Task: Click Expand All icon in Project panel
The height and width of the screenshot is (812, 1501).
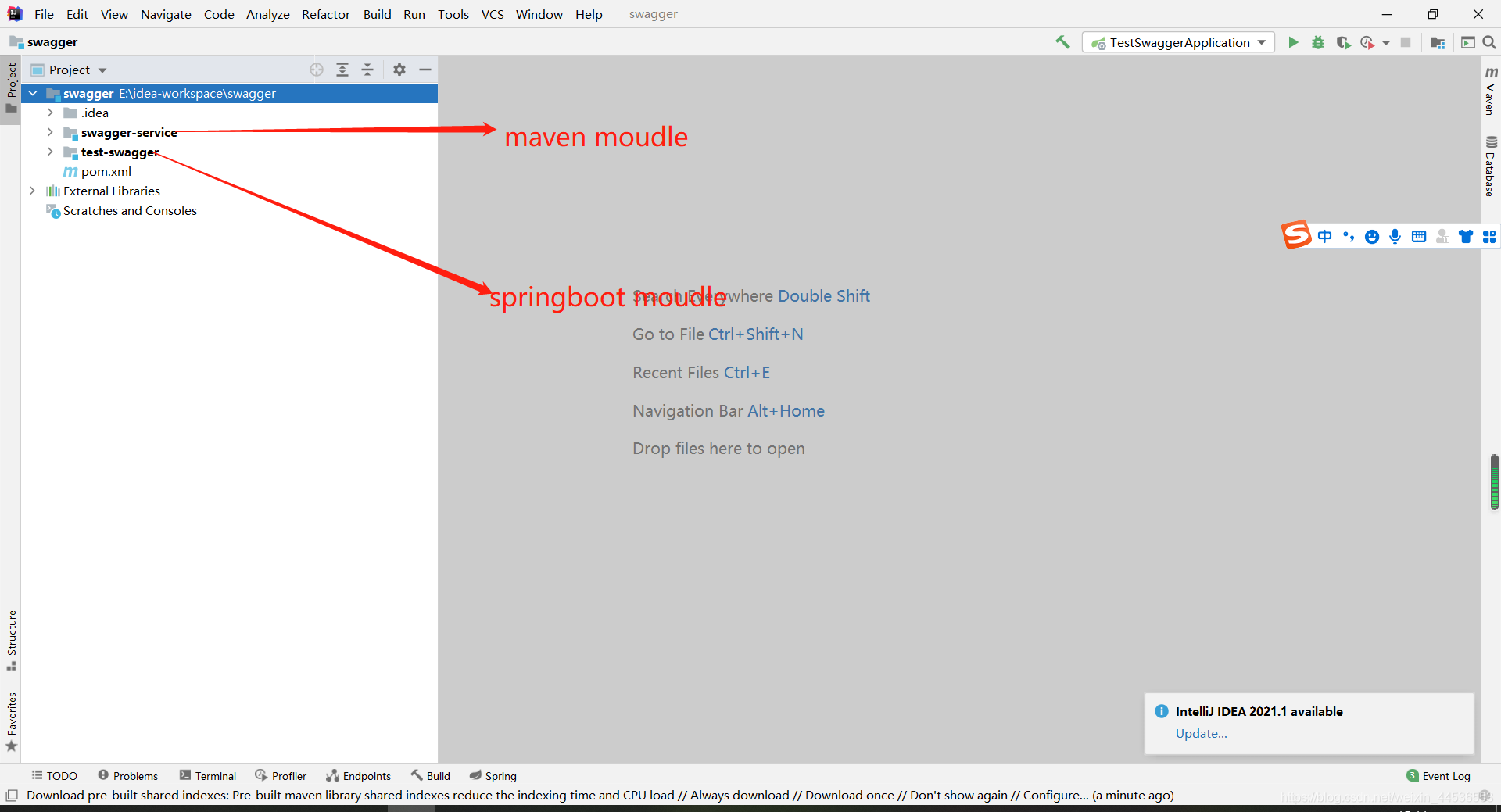Action: tap(342, 70)
